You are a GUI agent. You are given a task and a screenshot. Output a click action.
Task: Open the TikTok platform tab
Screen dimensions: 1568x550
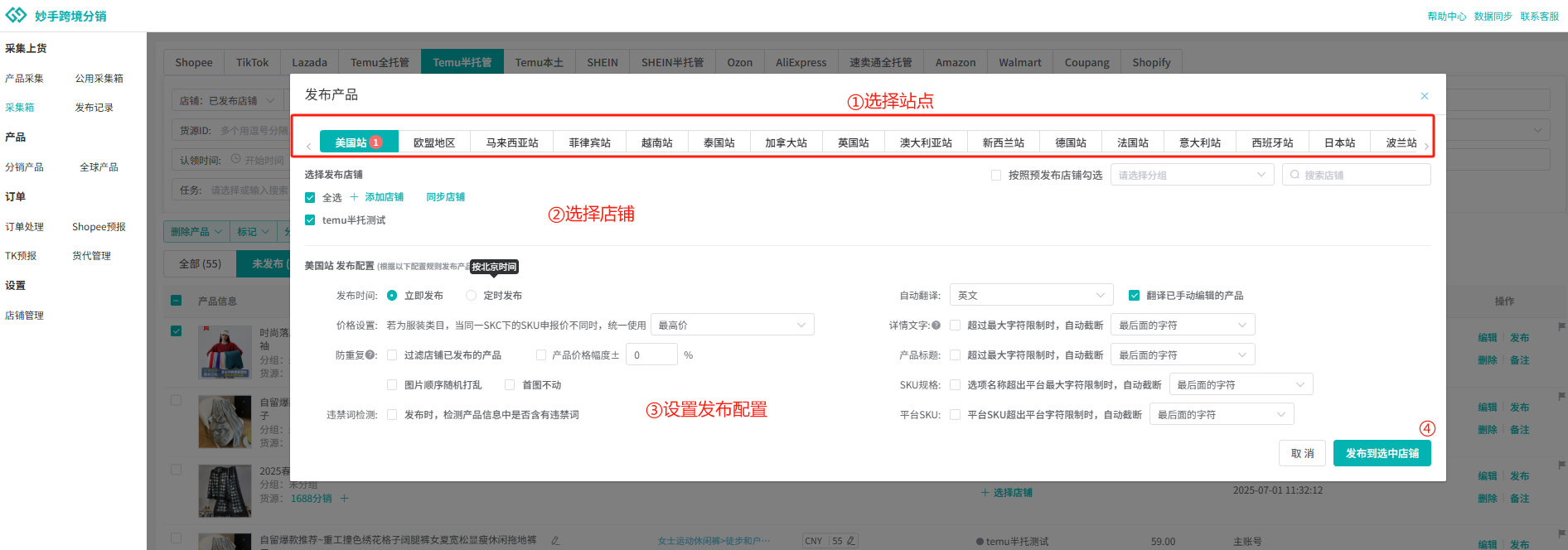[252, 62]
